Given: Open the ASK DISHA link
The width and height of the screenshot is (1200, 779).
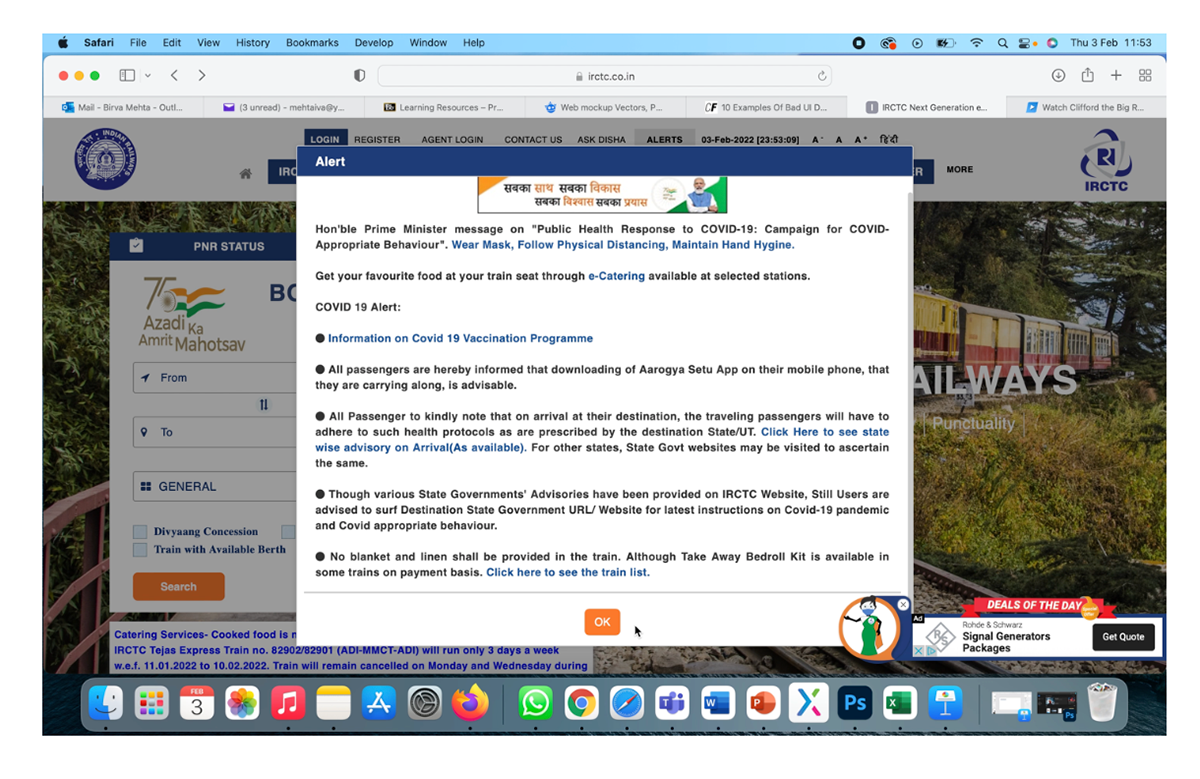Looking at the screenshot, I should [602, 140].
